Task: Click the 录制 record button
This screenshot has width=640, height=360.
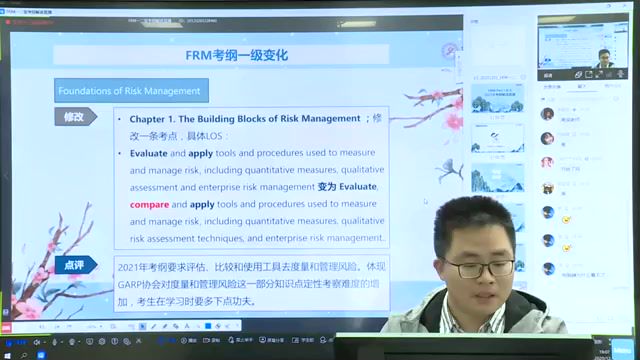Action: click(211, 340)
